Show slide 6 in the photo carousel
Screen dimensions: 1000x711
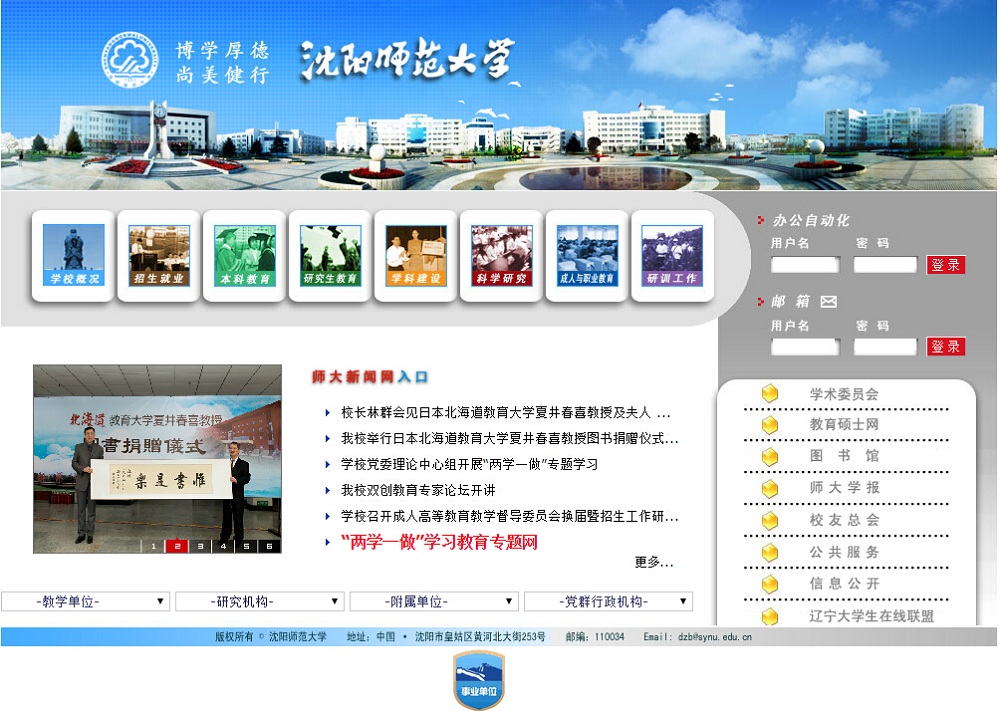pos(268,546)
